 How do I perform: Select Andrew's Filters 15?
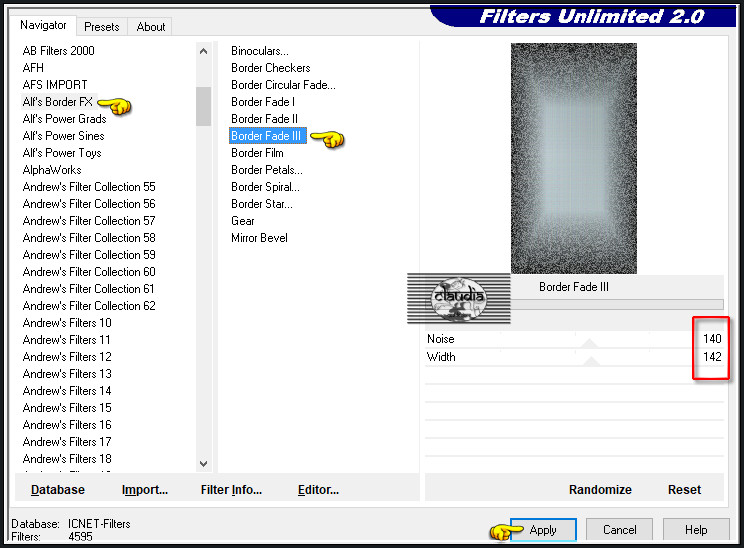point(67,408)
